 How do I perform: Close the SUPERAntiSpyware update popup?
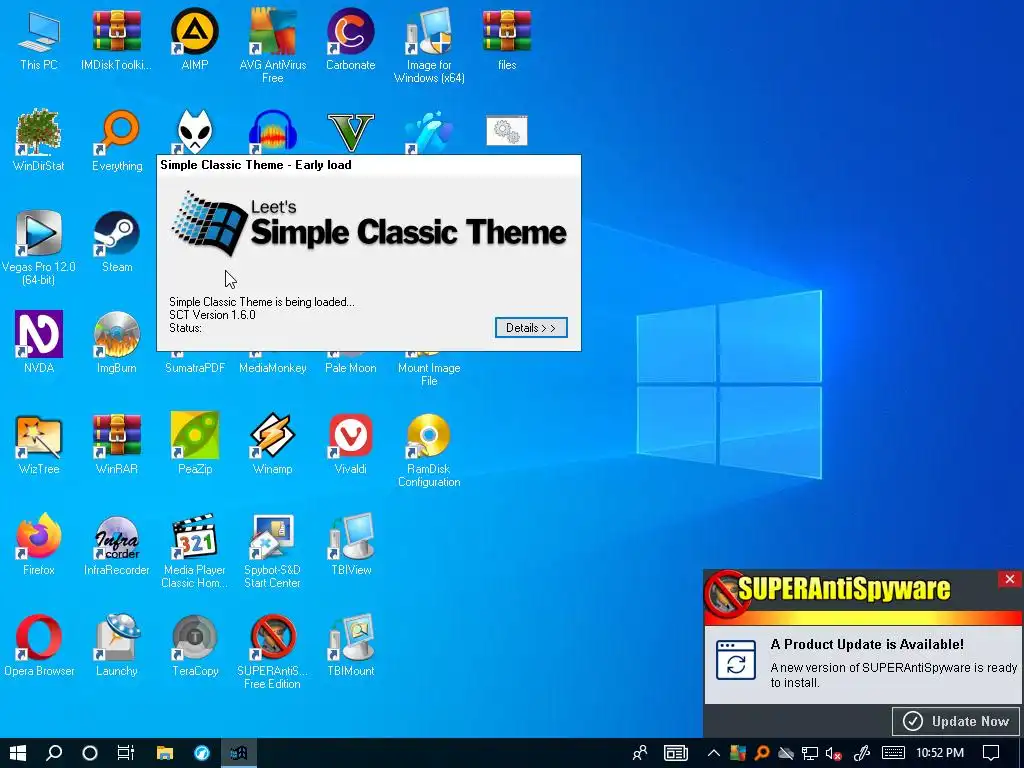pyautogui.click(x=1010, y=579)
